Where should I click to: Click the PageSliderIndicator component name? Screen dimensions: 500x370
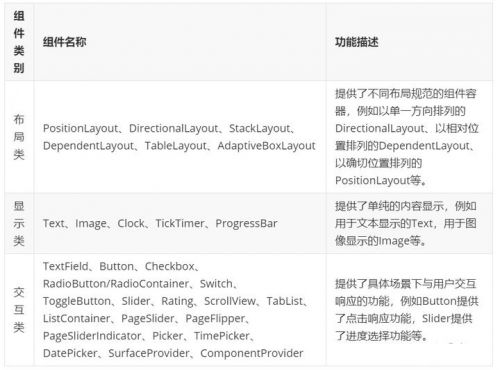click(x=92, y=336)
